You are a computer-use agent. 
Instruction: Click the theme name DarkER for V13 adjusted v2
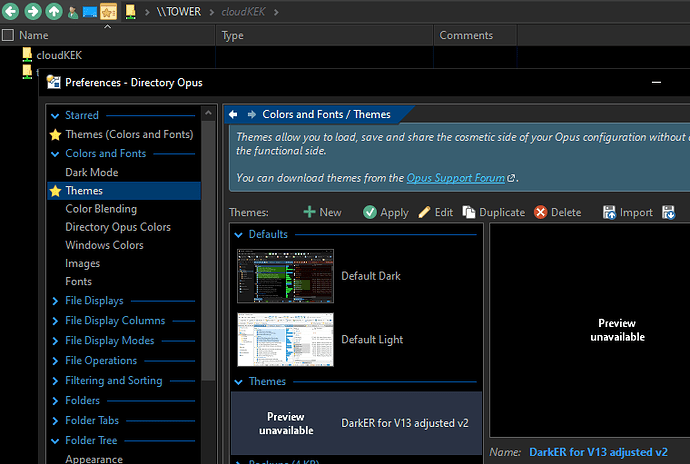598,452
